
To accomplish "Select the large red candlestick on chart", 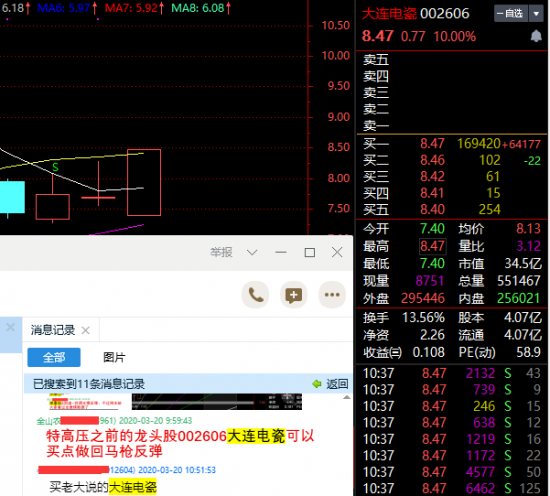I will (x=144, y=182).
